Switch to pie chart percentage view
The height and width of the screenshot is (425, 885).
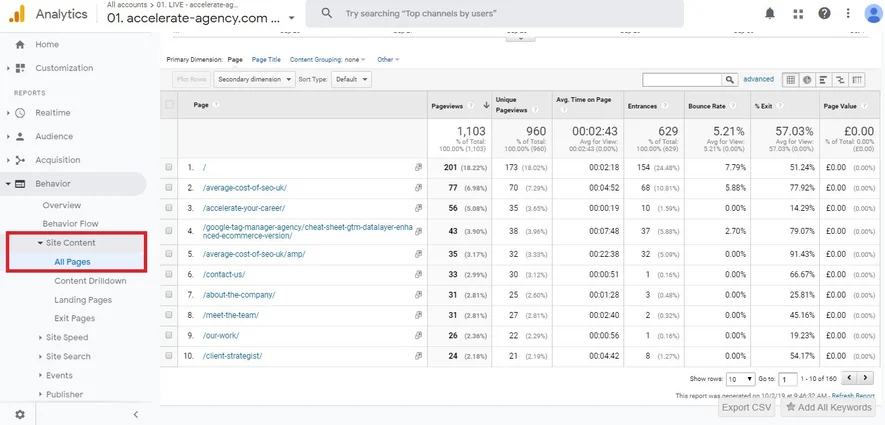pyautogui.click(x=807, y=80)
